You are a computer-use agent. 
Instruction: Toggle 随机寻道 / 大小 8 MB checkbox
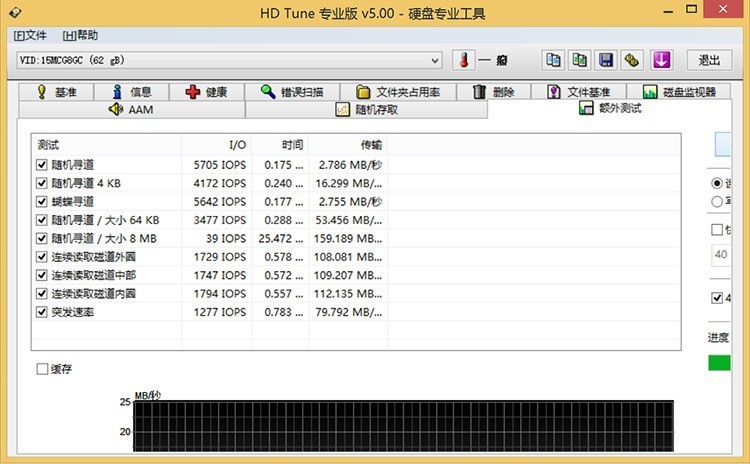pos(42,238)
